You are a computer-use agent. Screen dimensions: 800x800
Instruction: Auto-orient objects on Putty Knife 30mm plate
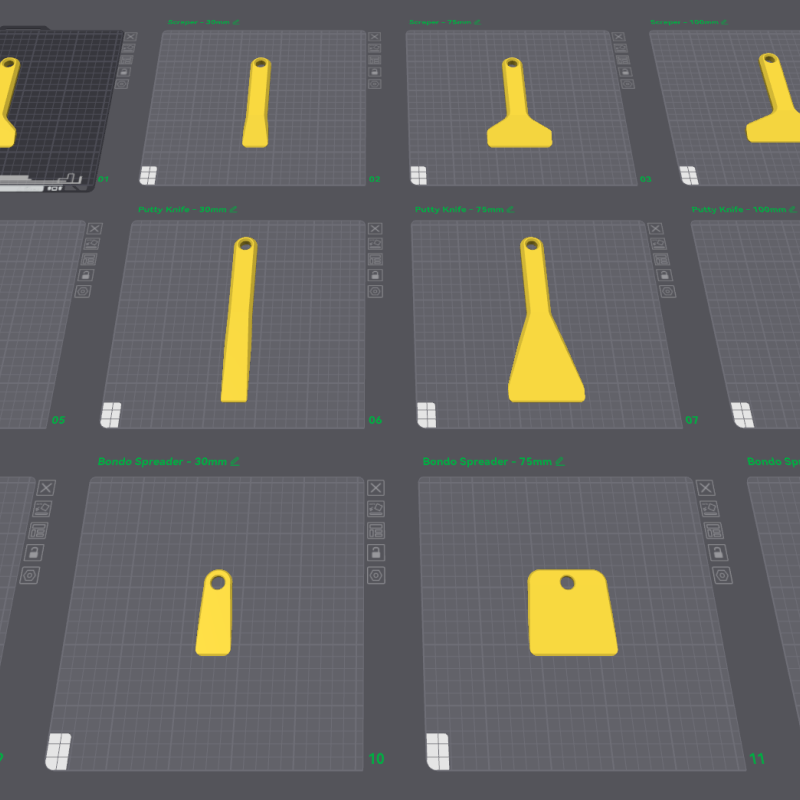tap(375, 243)
